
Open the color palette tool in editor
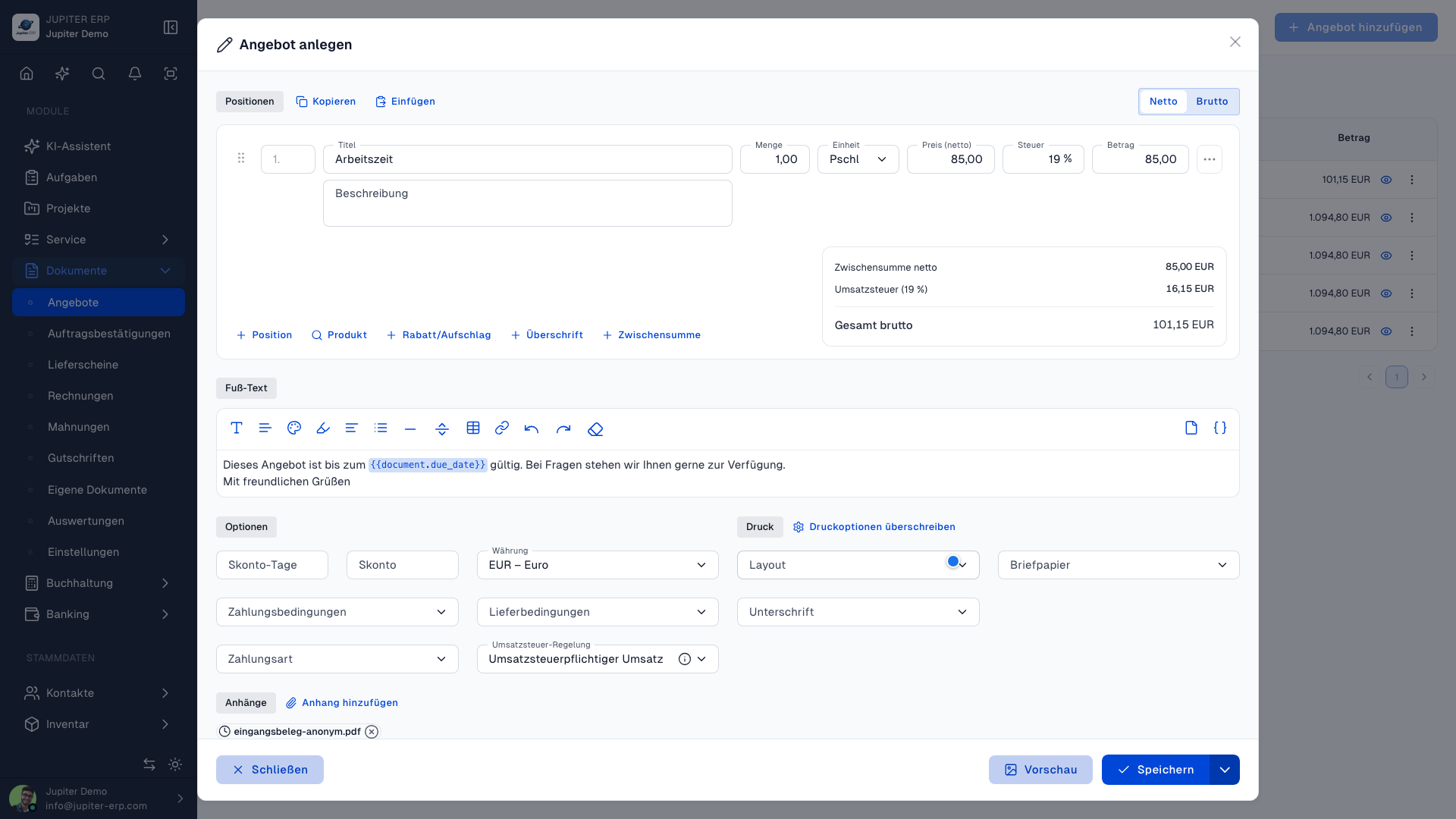(294, 428)
